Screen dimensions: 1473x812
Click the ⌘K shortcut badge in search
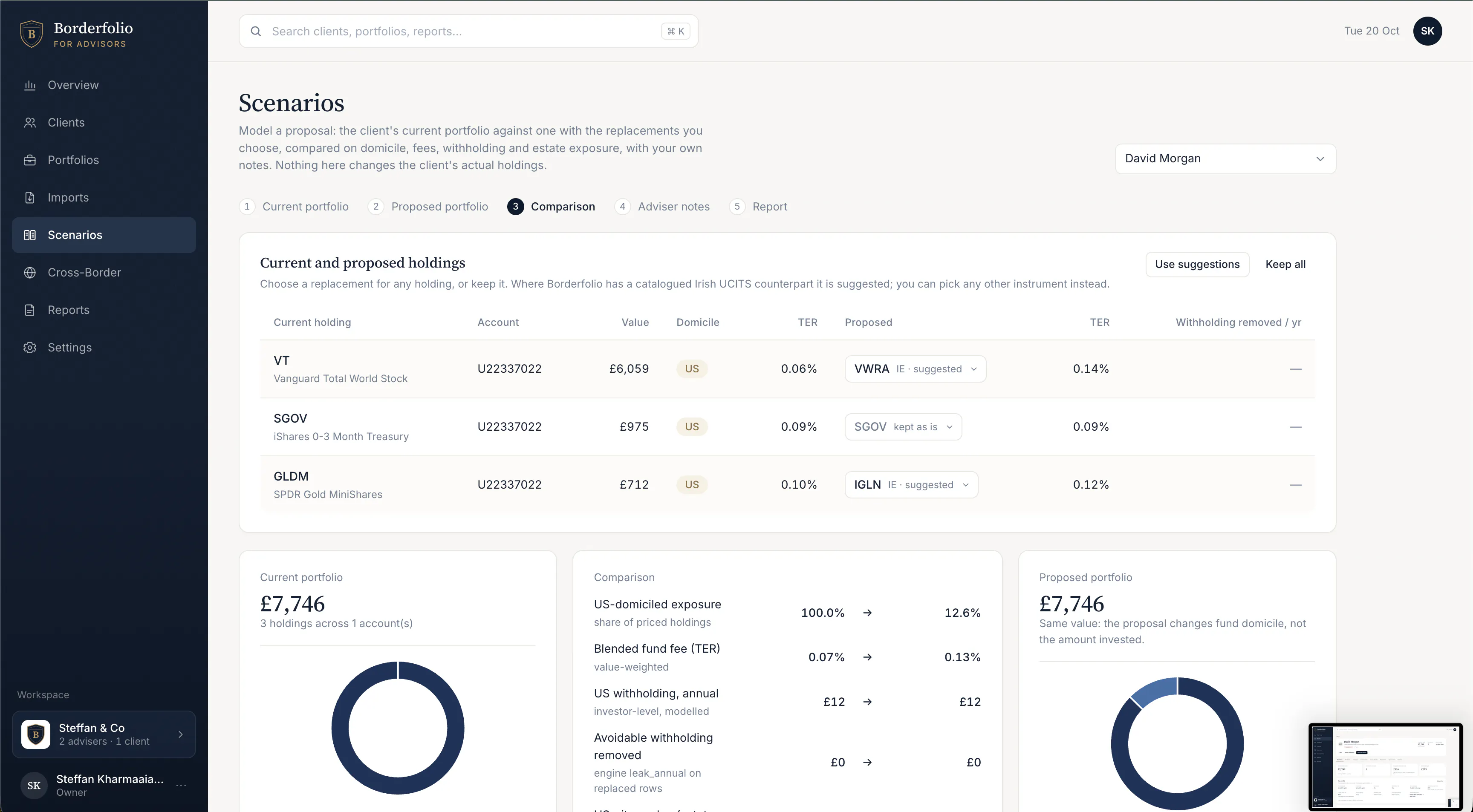tap(675, 32)
